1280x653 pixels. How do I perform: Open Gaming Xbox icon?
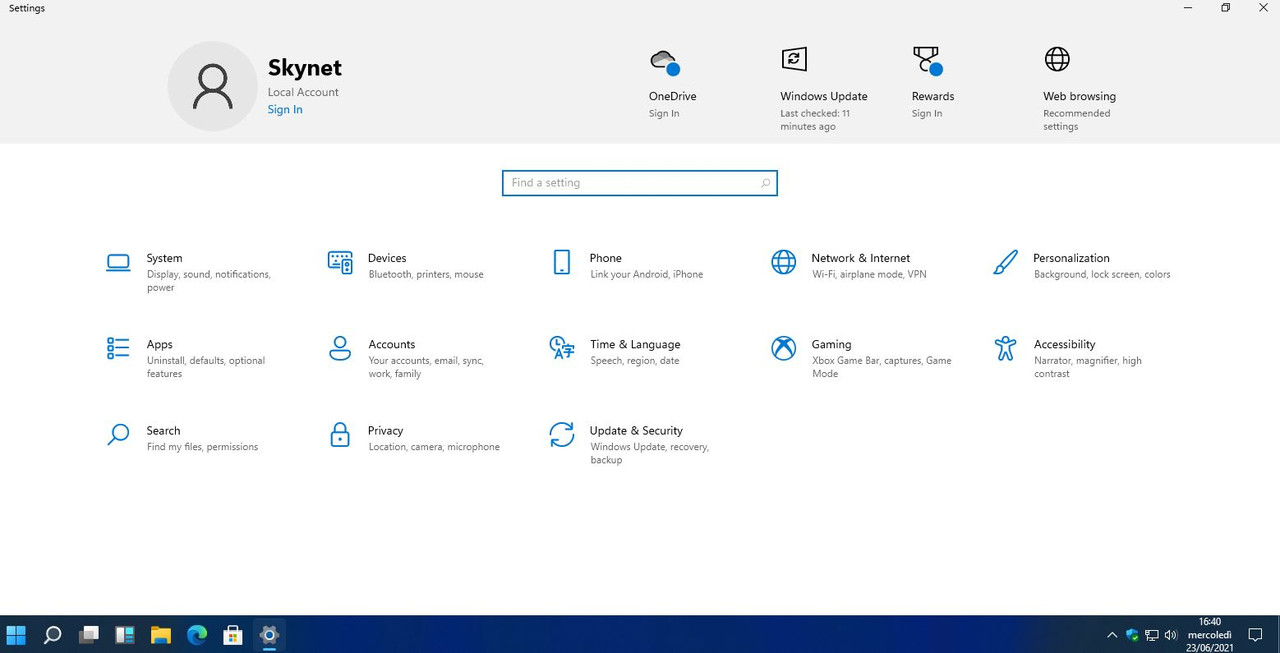784,348
